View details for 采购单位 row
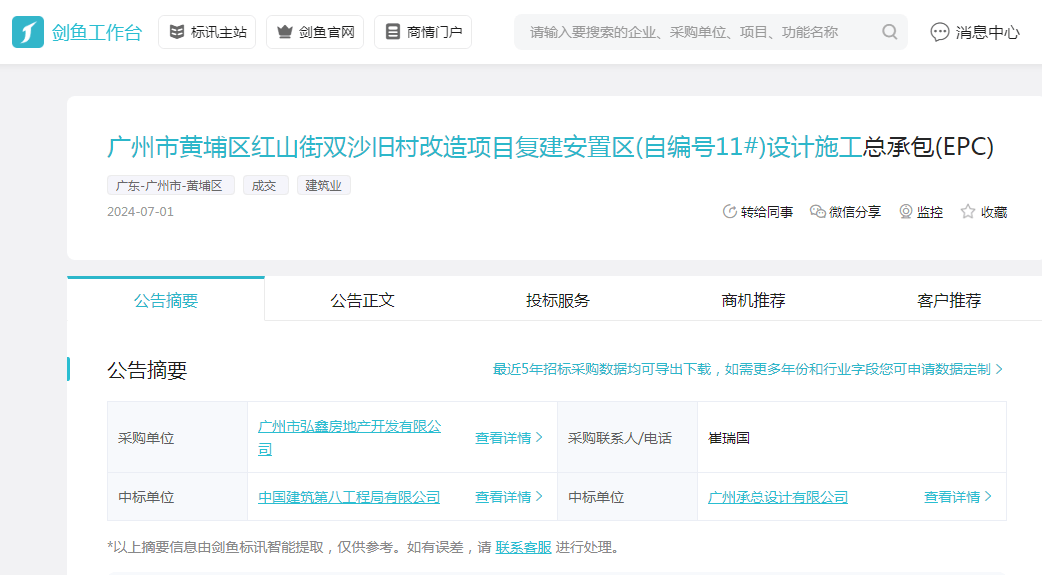Viewport: 1042px width, 575px height. pos(508,437)
